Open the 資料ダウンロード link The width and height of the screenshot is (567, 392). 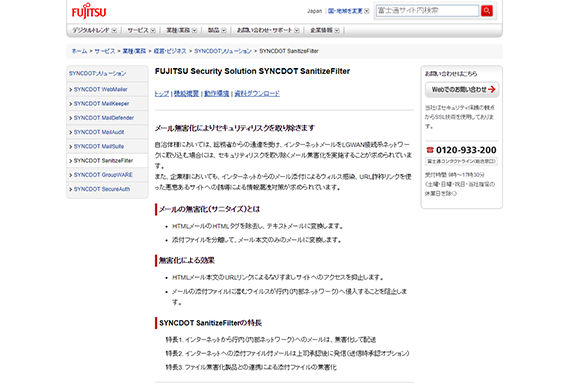(257, 94)
